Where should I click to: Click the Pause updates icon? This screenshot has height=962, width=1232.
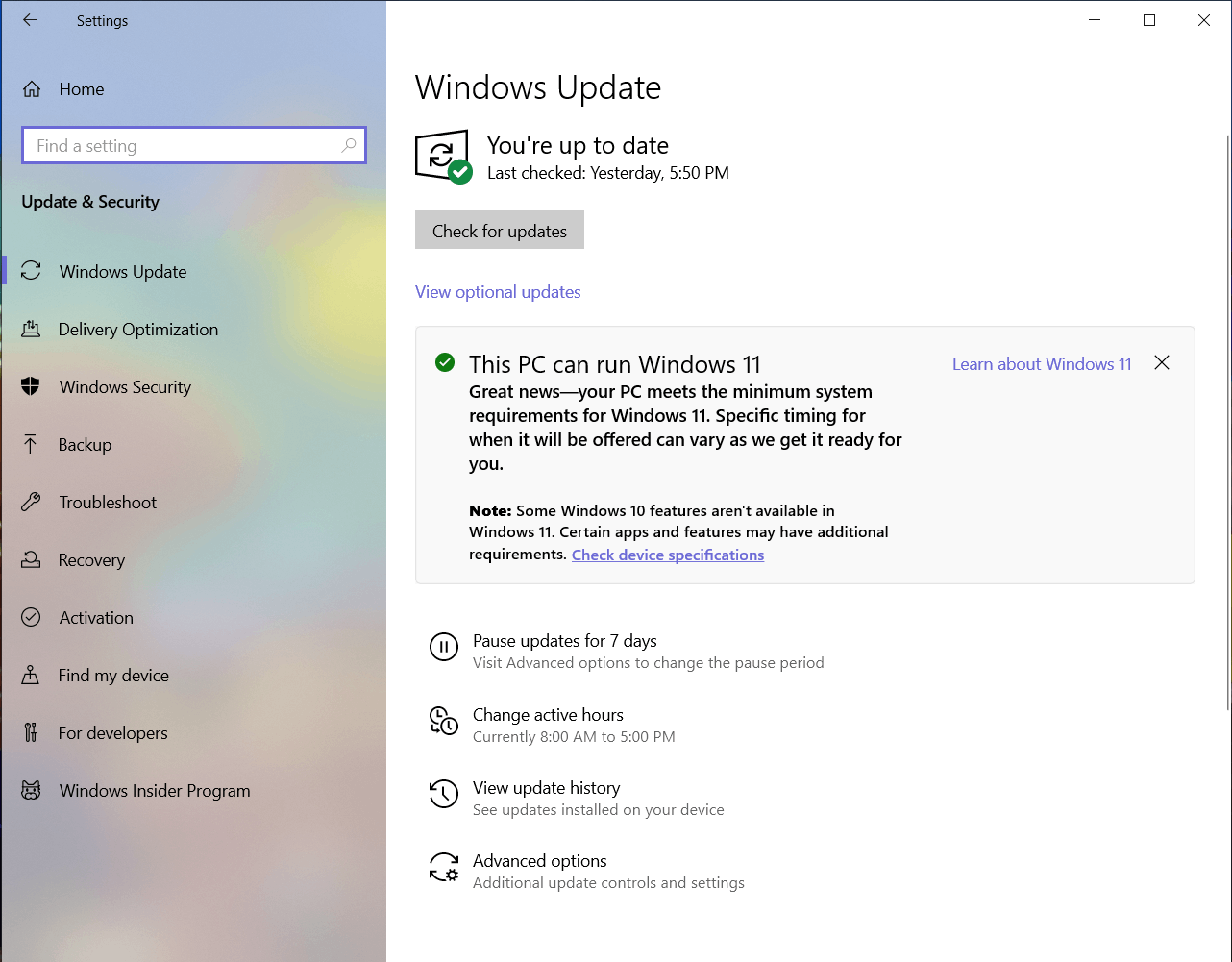coord(443,647)
